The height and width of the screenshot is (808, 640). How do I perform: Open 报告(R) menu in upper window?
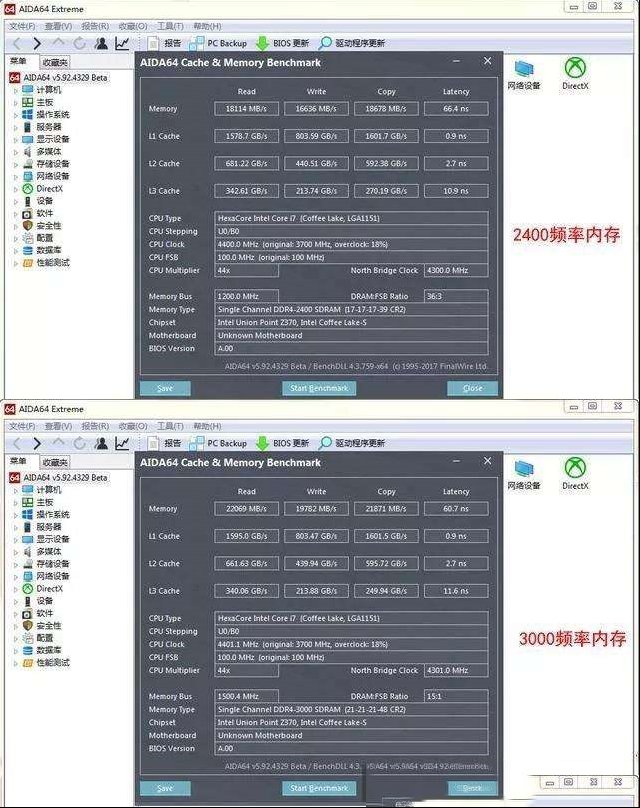click(95, 26)
